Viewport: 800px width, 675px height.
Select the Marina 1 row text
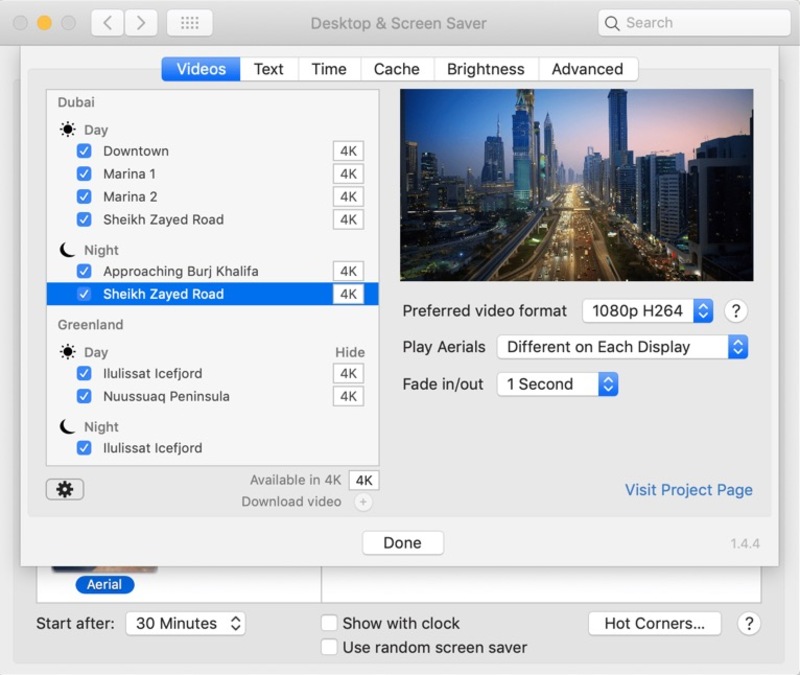130,174
